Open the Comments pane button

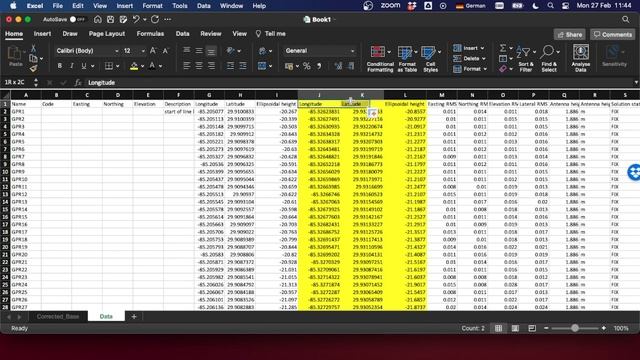click(x=613, y=34)
